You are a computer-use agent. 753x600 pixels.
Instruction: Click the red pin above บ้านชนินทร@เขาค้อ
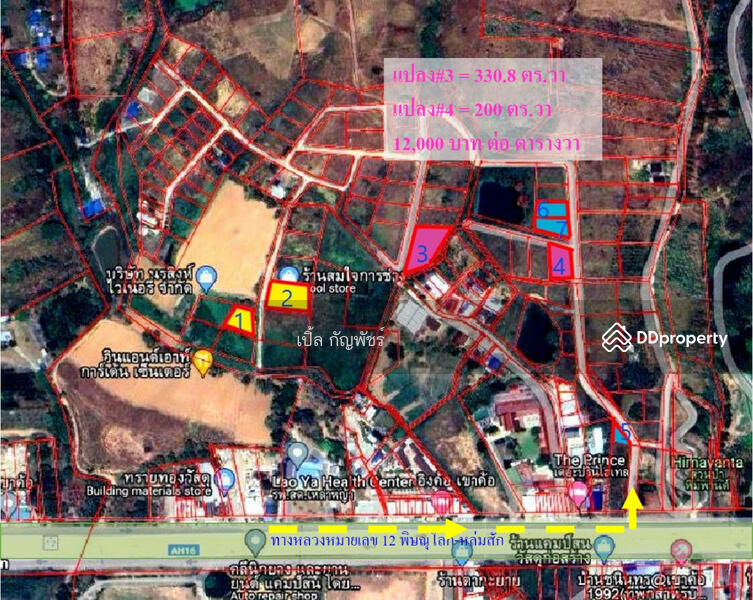coord(680,552)
